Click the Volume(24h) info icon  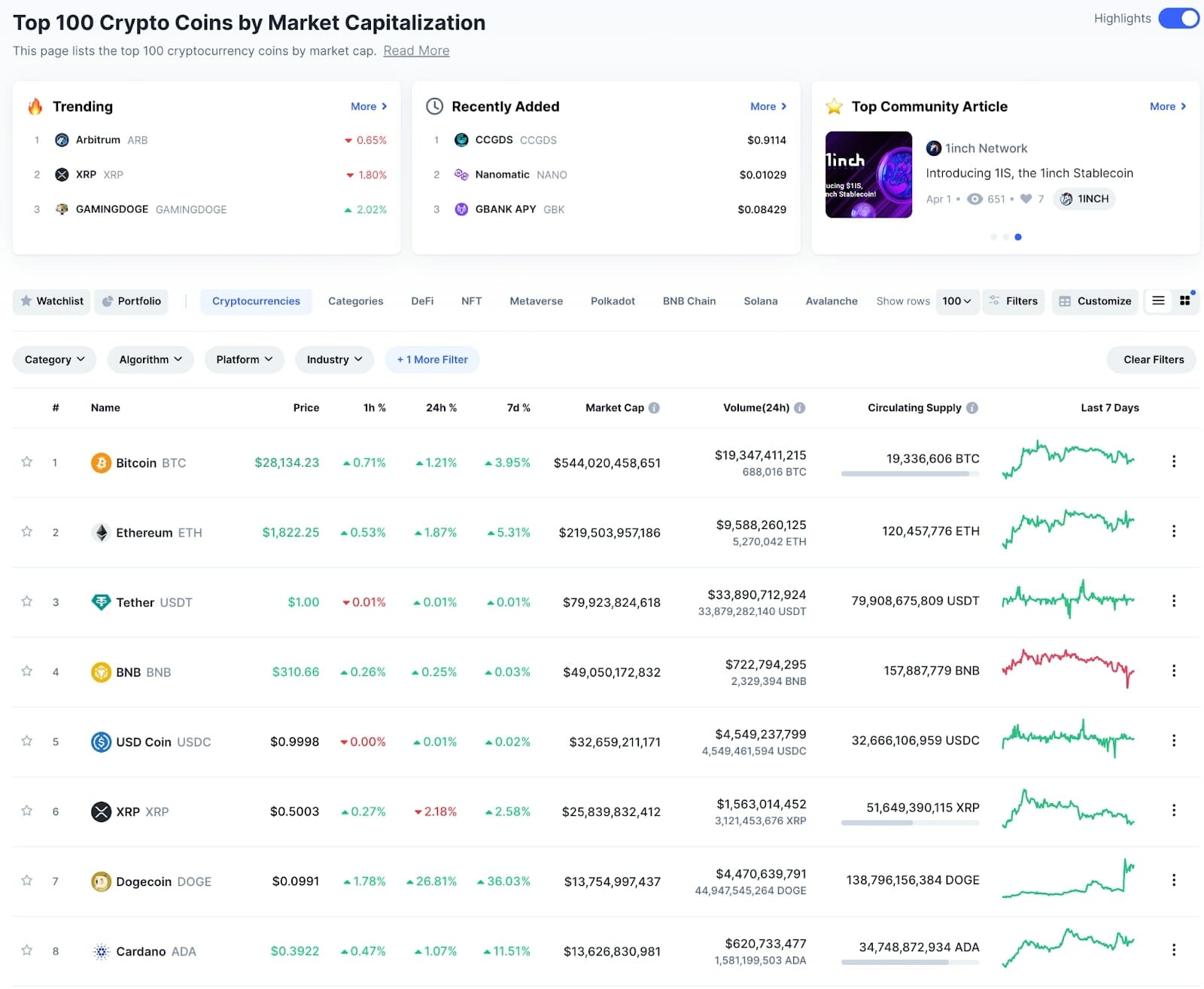(799, 408)
